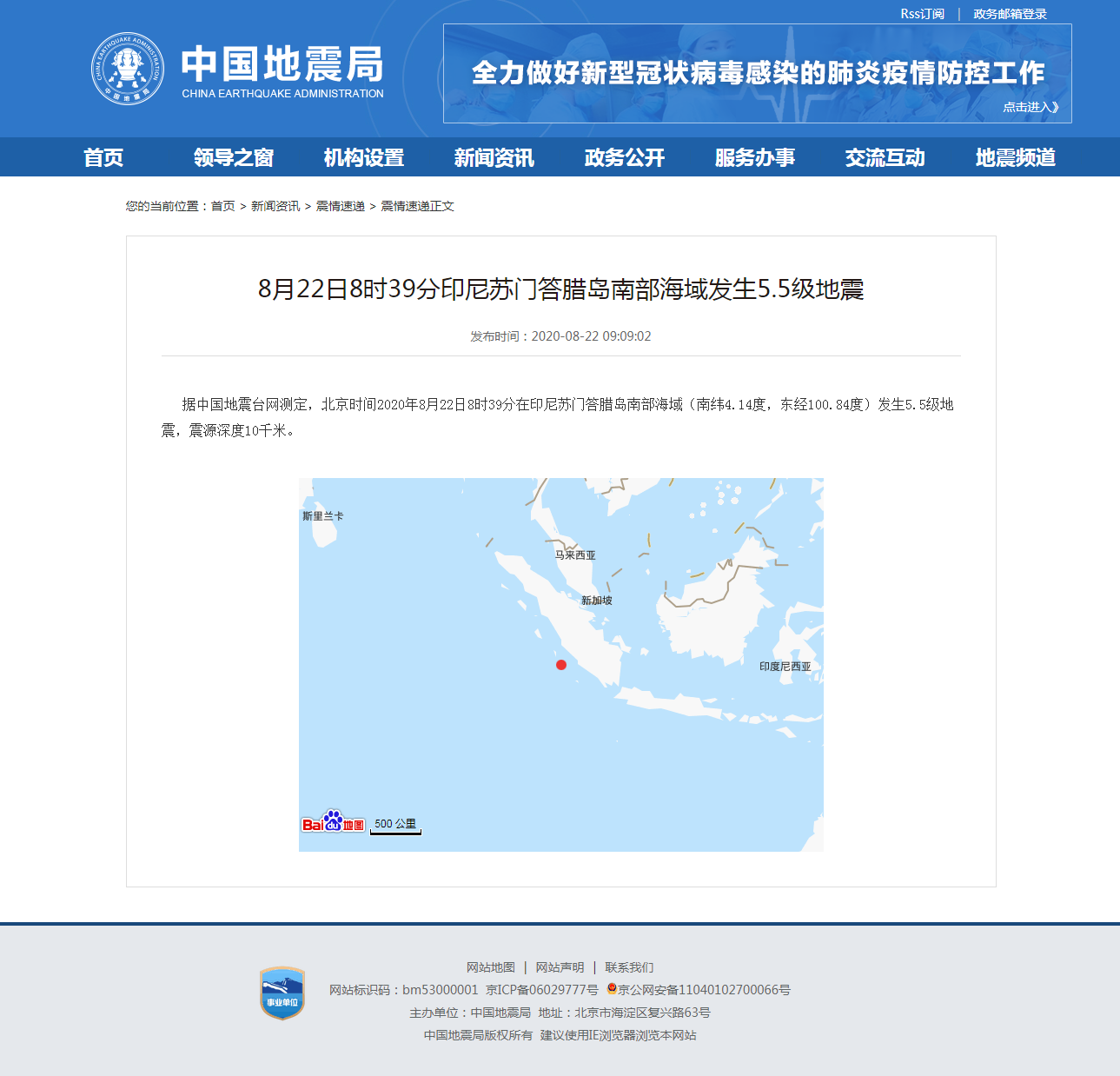Click the Baidu Map logo on the map
The width and height of the screenshot is (1120, 1076).
[x=334, y=821]
